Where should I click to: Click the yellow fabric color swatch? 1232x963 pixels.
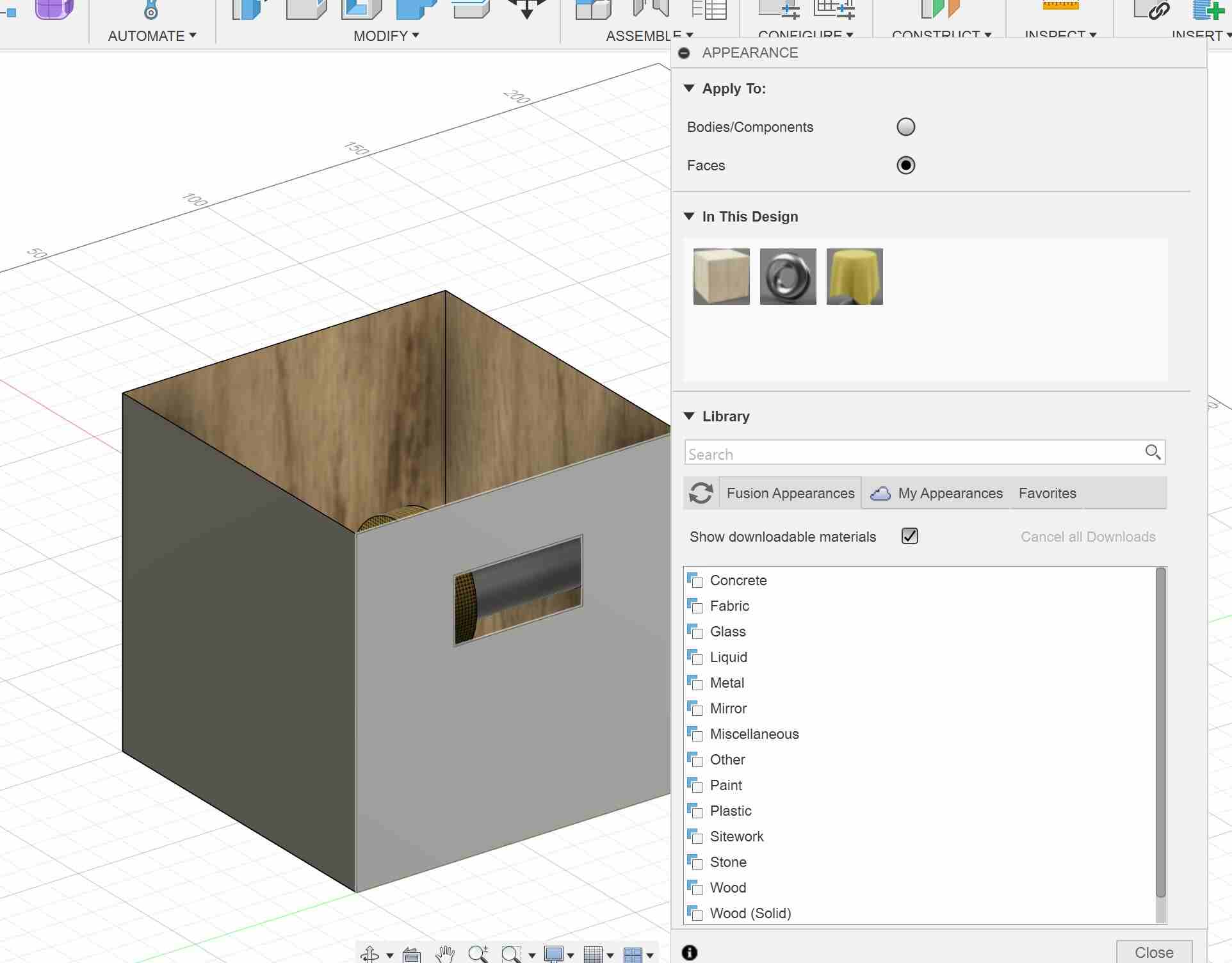tap(854, 276)
